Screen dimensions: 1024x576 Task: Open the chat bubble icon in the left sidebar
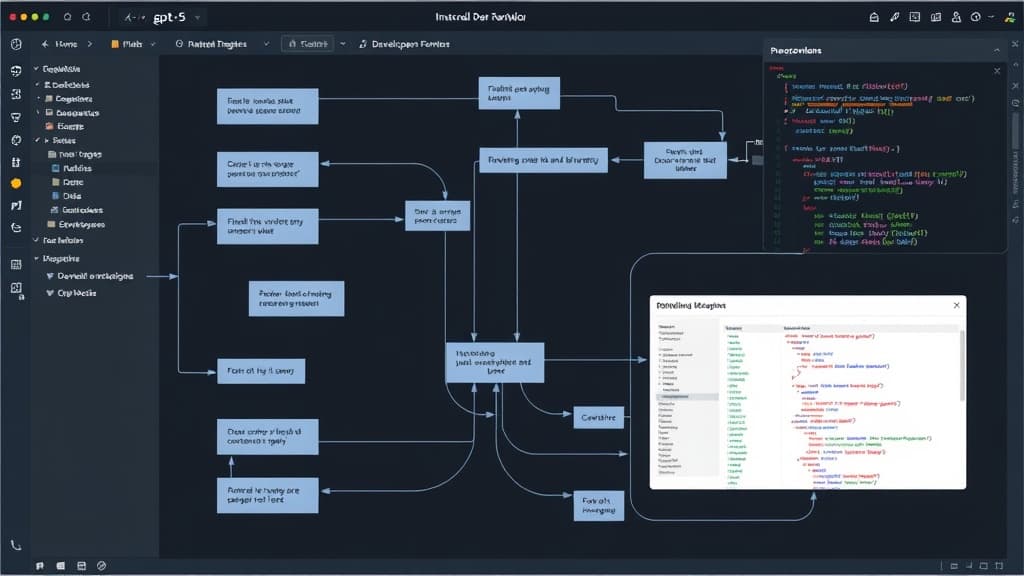pos(16,71)
